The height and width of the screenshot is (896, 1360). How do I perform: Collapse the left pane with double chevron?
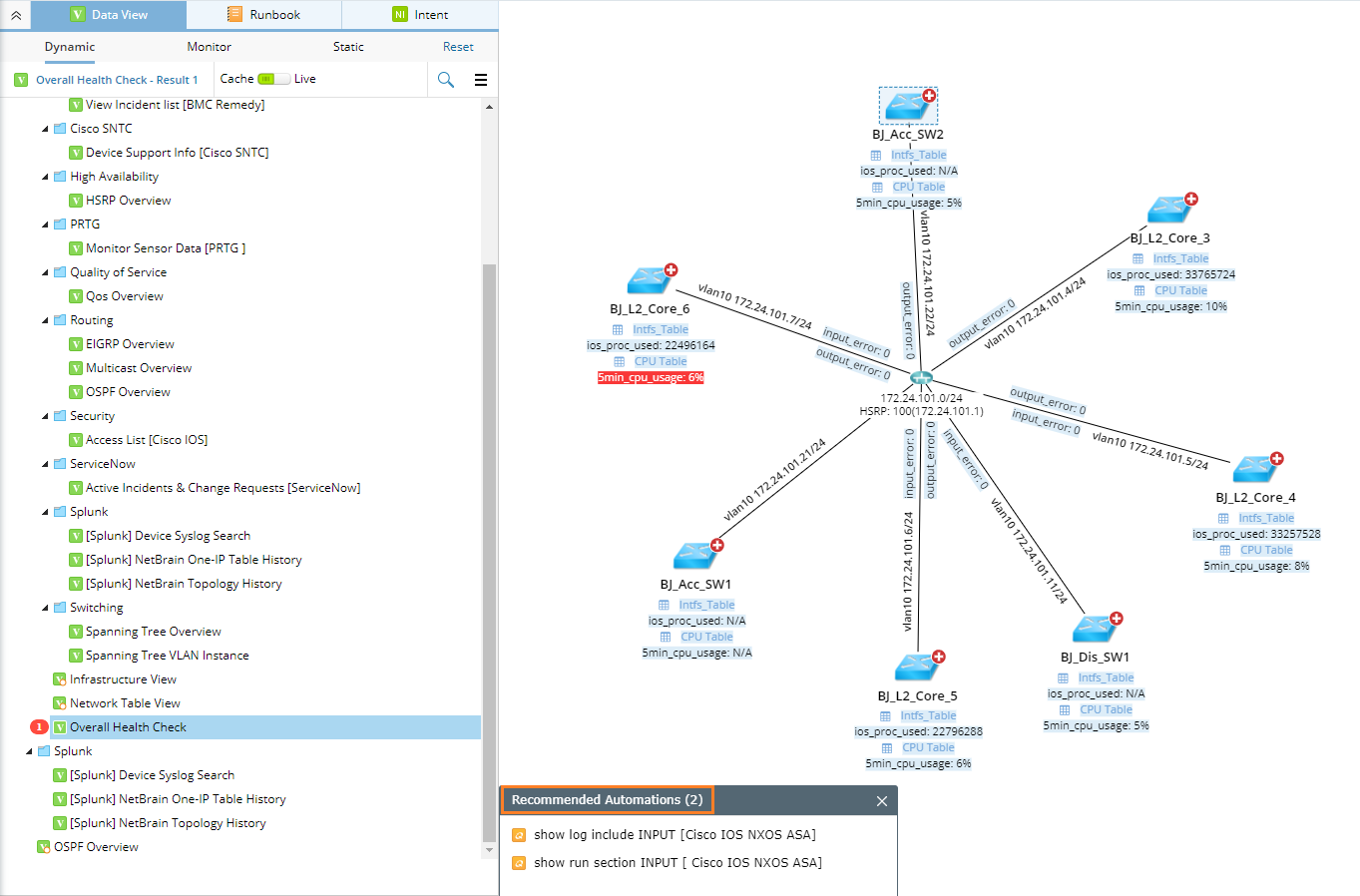pyautogui.click(x=16, y=15)
